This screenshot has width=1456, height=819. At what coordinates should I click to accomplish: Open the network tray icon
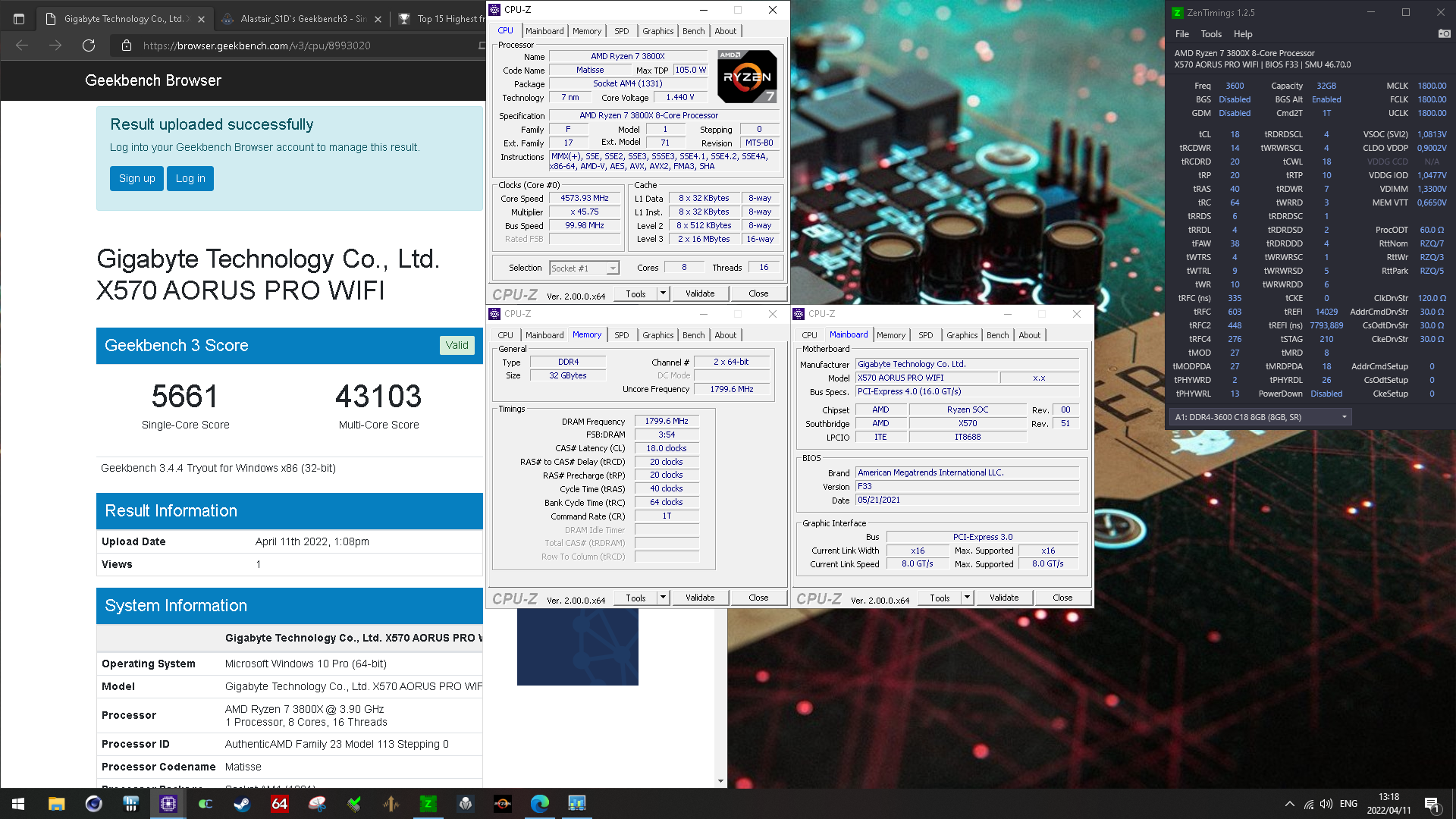pyautogui.click(x=1308, y=804)
